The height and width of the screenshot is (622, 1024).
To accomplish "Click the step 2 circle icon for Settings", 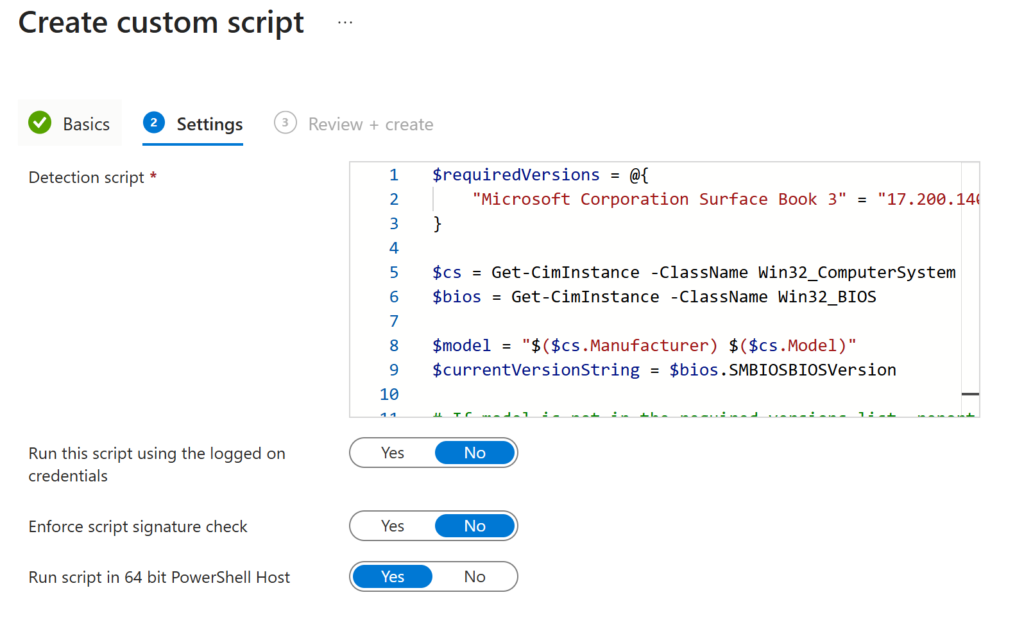I will tap(153, 123).
